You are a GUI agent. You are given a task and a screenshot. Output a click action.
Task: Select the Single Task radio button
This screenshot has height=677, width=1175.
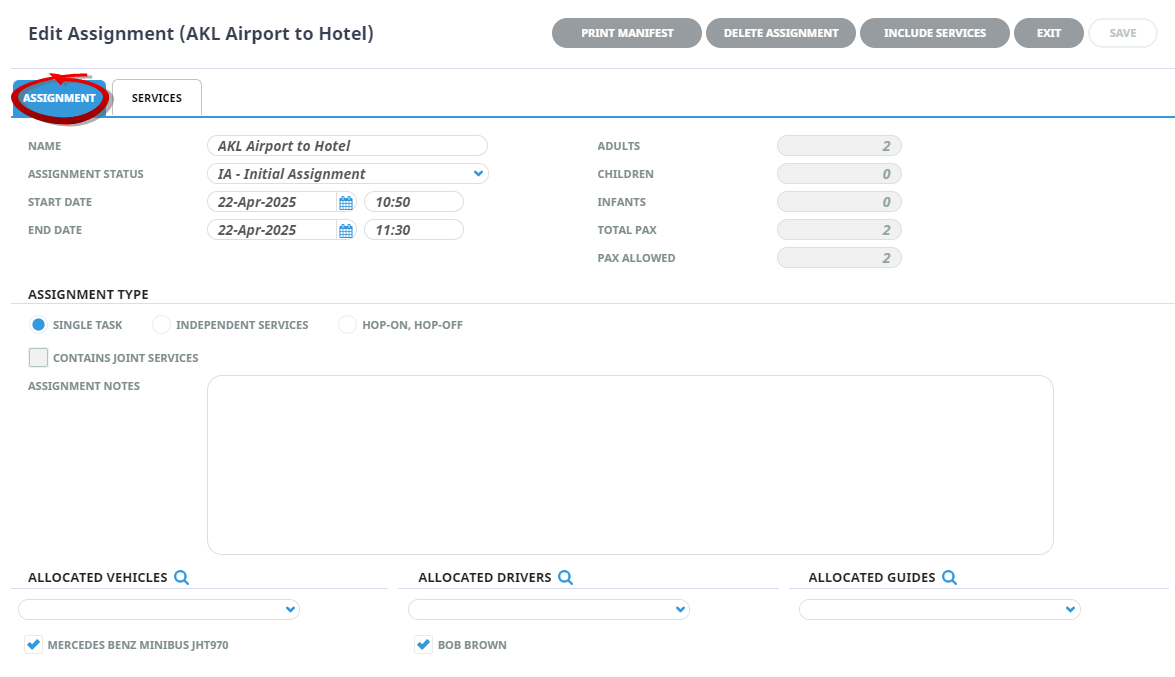39,325
